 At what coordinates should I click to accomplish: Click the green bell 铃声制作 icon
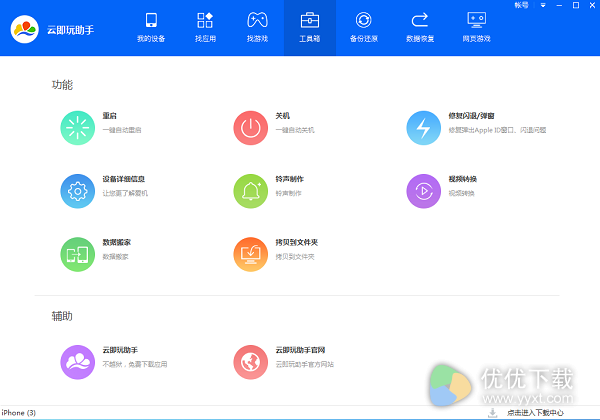click(x=251, y=191)
